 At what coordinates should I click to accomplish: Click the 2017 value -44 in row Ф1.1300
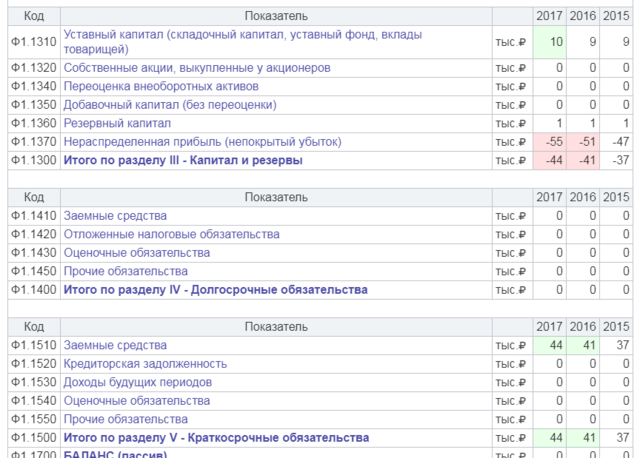point(549,160)
